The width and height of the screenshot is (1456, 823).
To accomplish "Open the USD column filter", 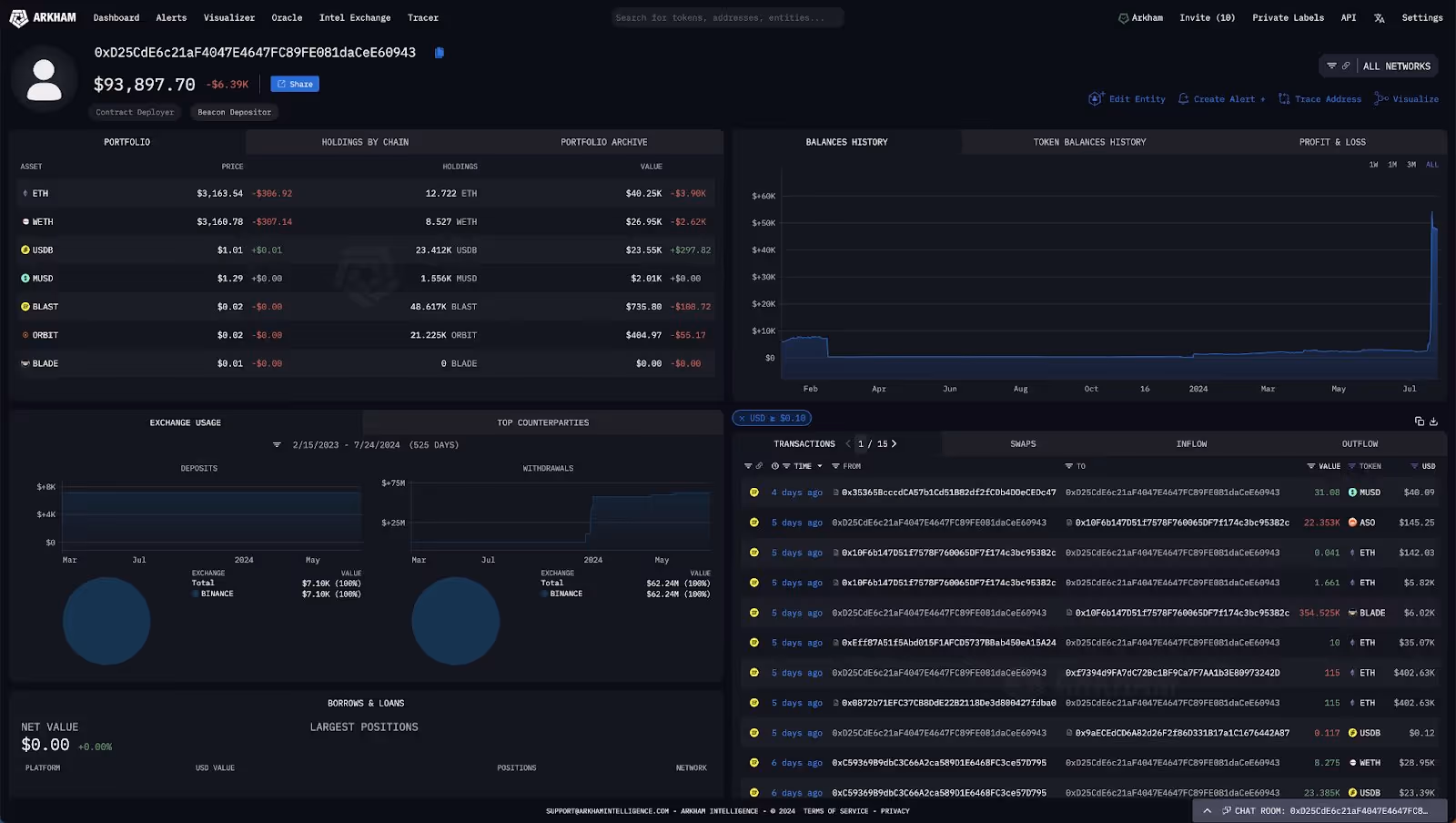I will coord(1414,466).
